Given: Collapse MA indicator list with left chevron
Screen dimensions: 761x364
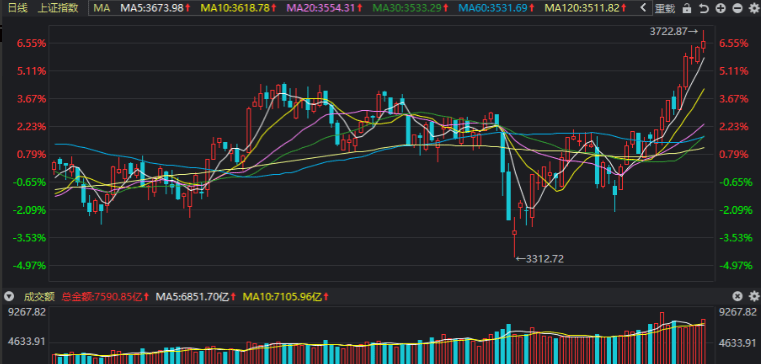Looking at the screenshot, I should coord(644,7).
